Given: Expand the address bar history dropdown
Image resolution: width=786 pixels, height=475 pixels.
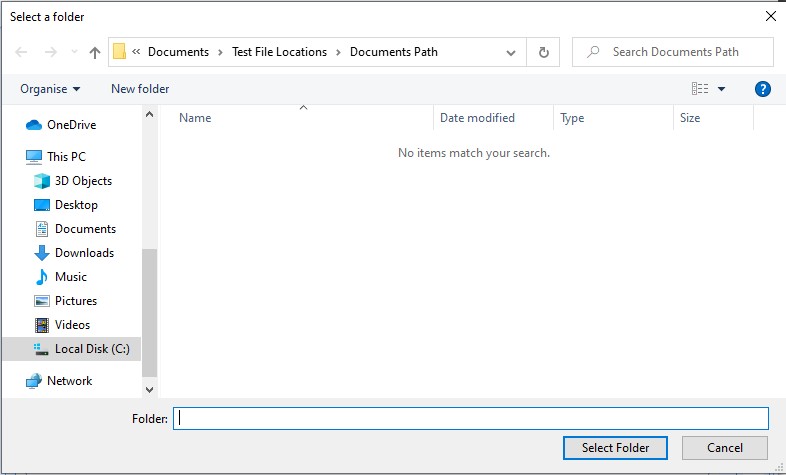Looking at the screenshot, I should (511, 52).
